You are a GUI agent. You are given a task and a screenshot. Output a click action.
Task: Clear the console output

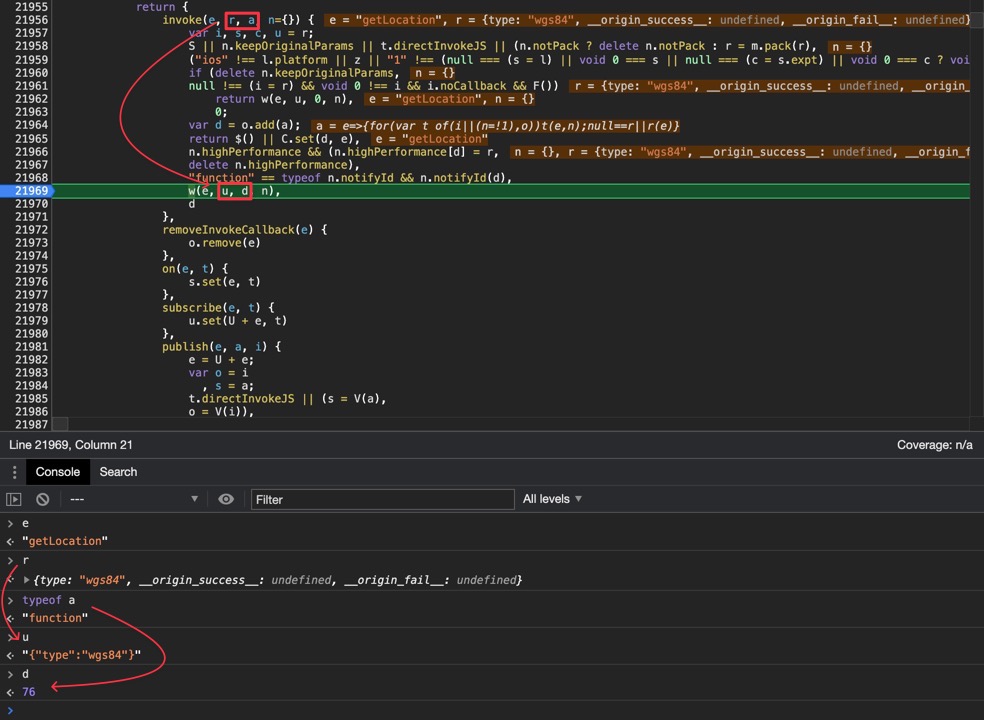[x=42, y=499]
